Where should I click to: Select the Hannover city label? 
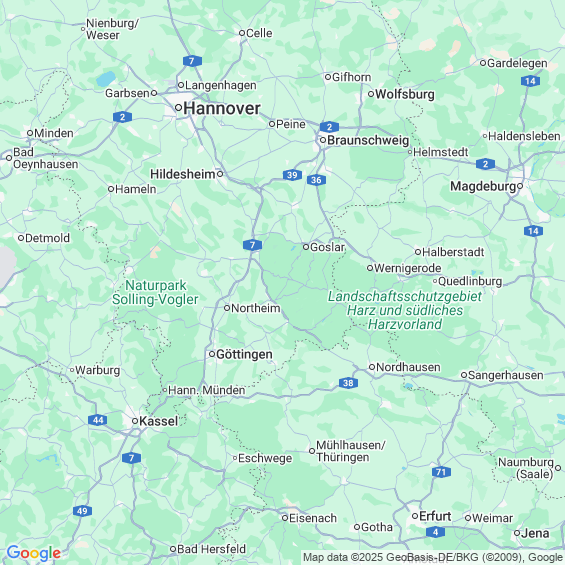point(222,108)
